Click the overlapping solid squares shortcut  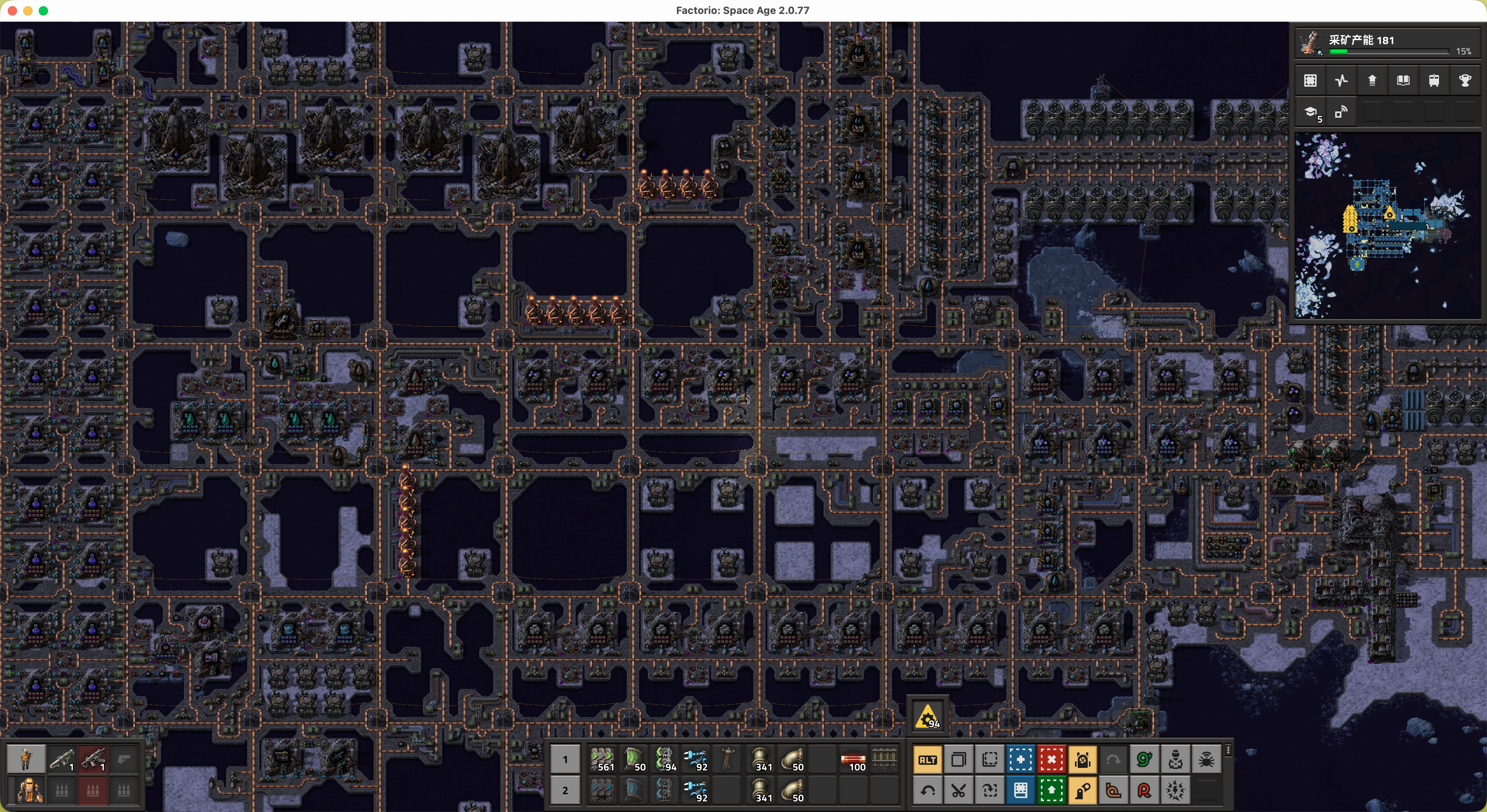coord(959,759)
